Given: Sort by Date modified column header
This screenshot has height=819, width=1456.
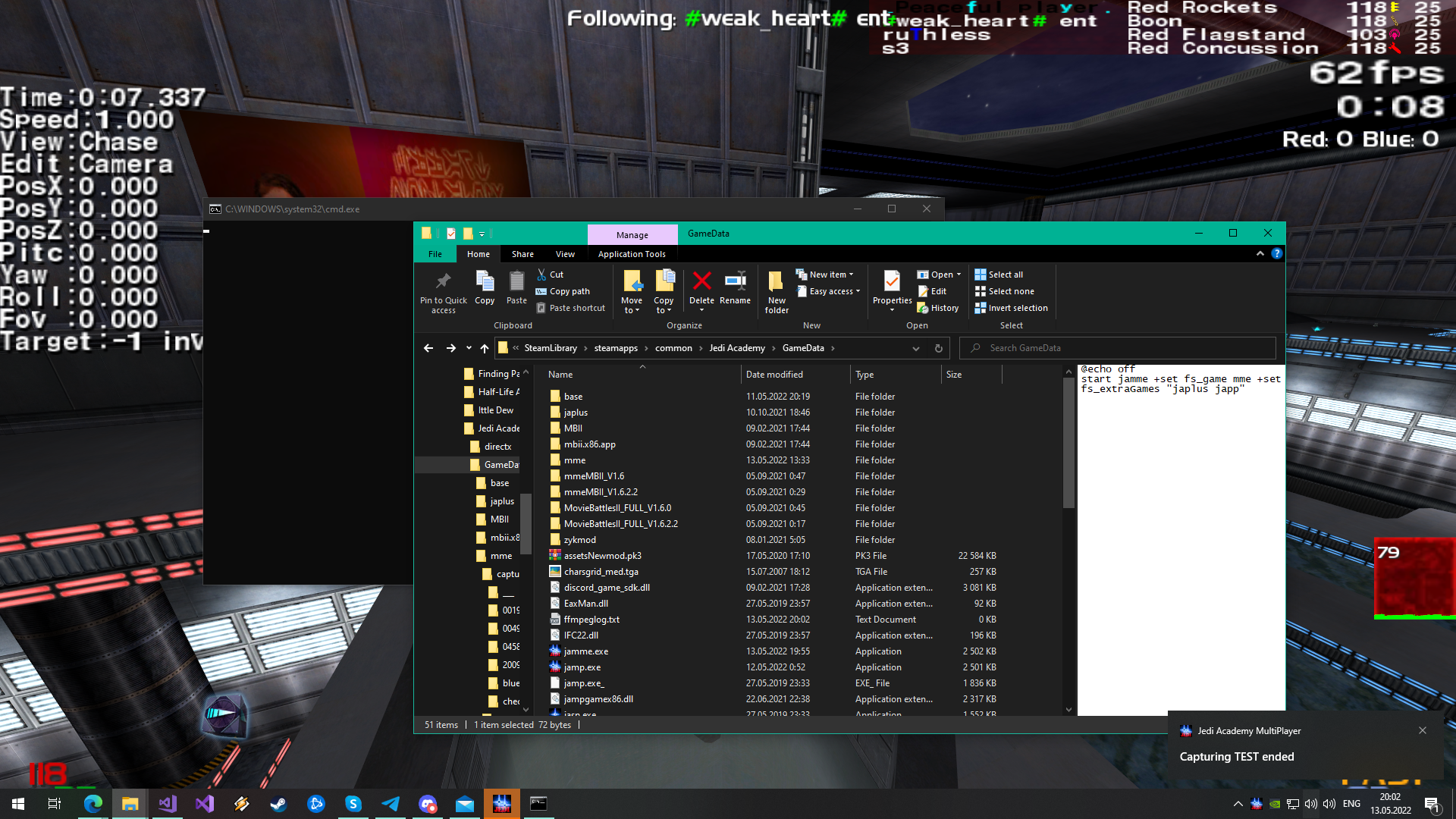Looking at the screenshot, I should [795, 375].
